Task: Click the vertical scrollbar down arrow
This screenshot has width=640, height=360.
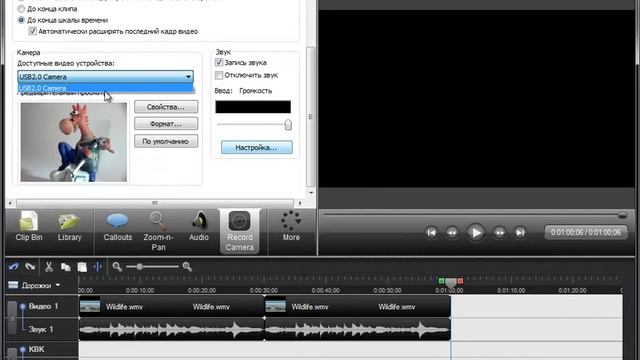Action: point(311,193)
